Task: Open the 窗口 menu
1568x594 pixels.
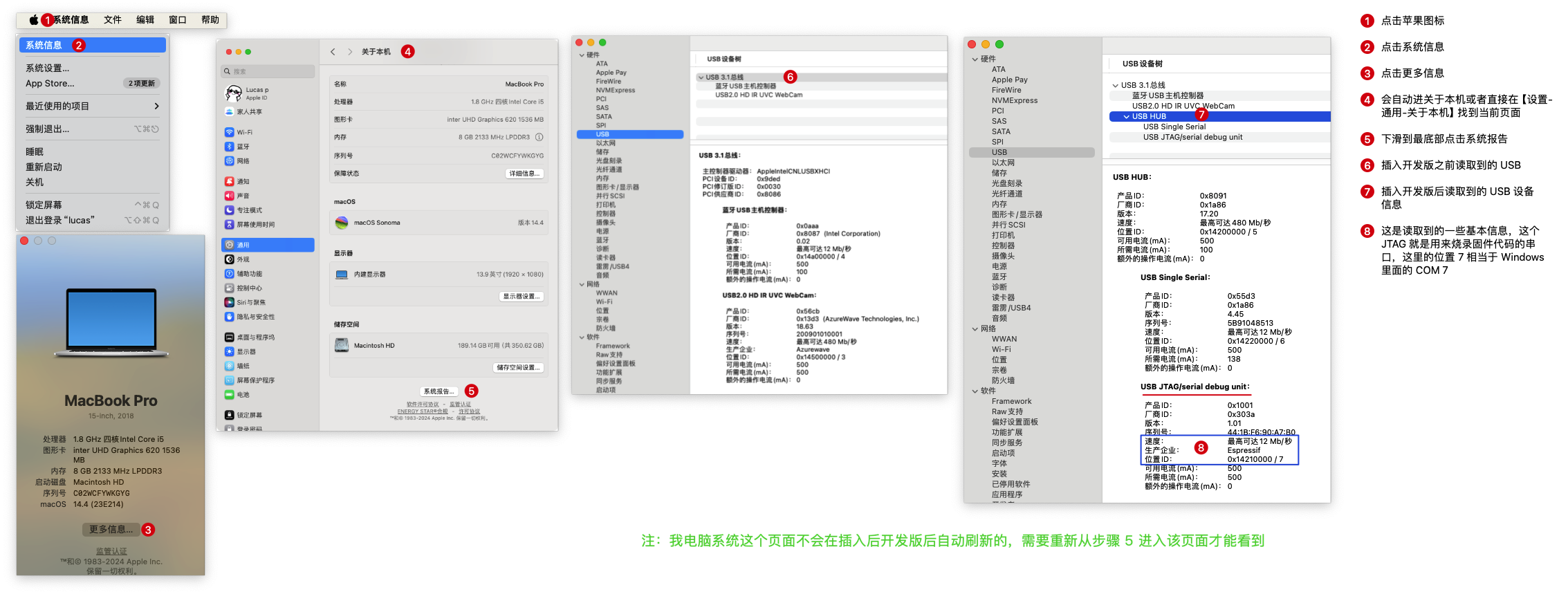Action: 178,20
